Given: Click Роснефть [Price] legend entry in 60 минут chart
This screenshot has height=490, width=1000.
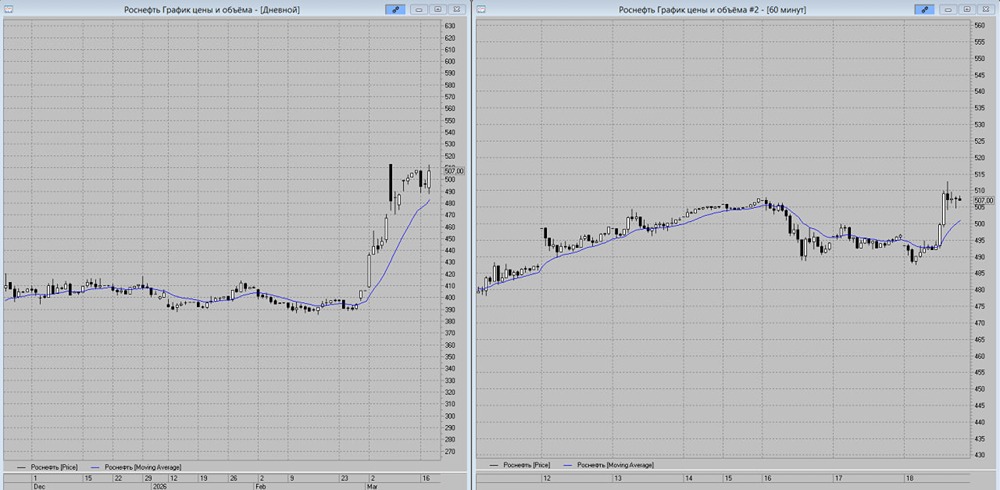Looking at the screenshot, I should [x=520, y=465].
